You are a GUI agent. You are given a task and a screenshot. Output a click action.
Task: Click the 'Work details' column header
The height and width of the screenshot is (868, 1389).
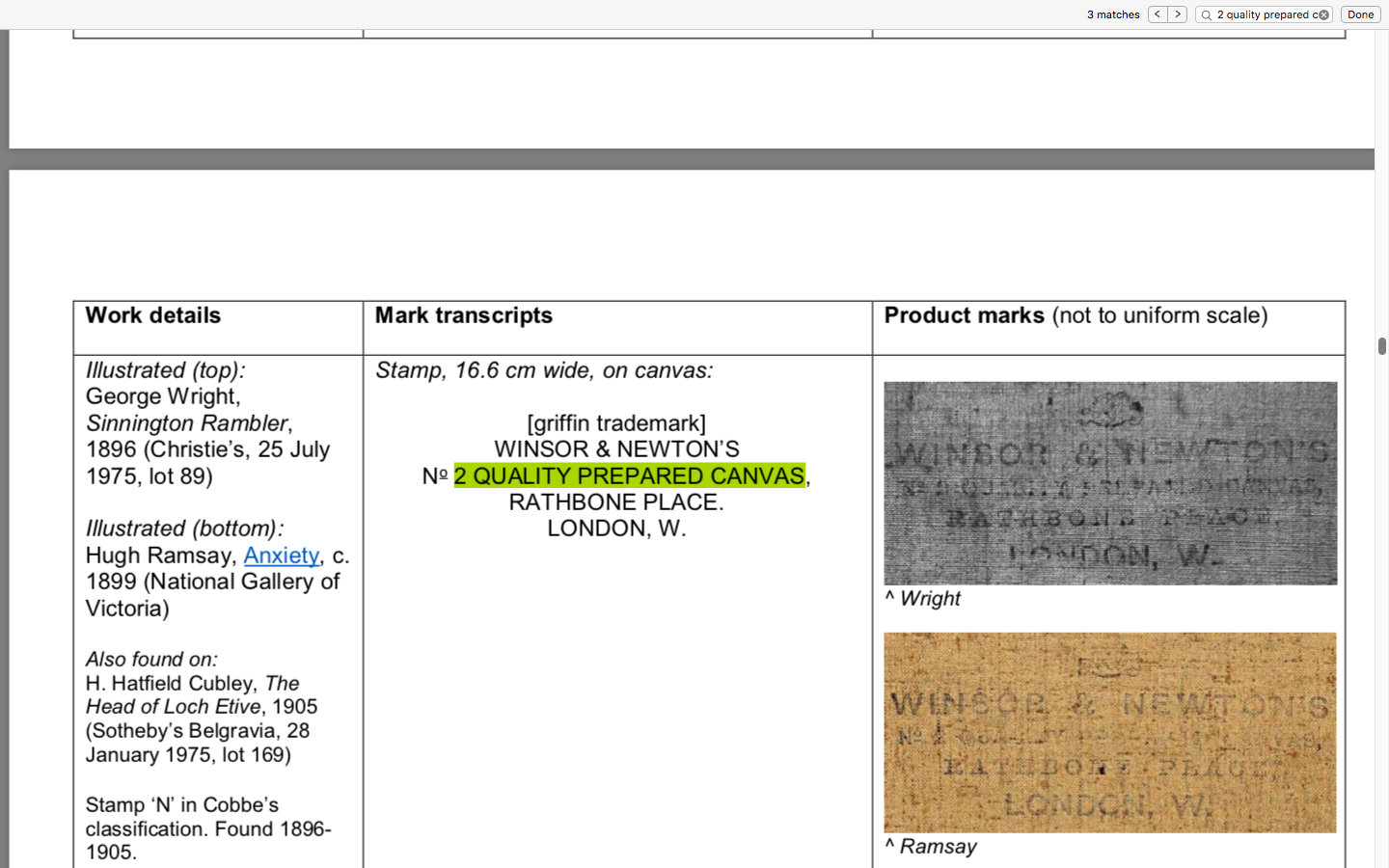(x=152, y=315)
